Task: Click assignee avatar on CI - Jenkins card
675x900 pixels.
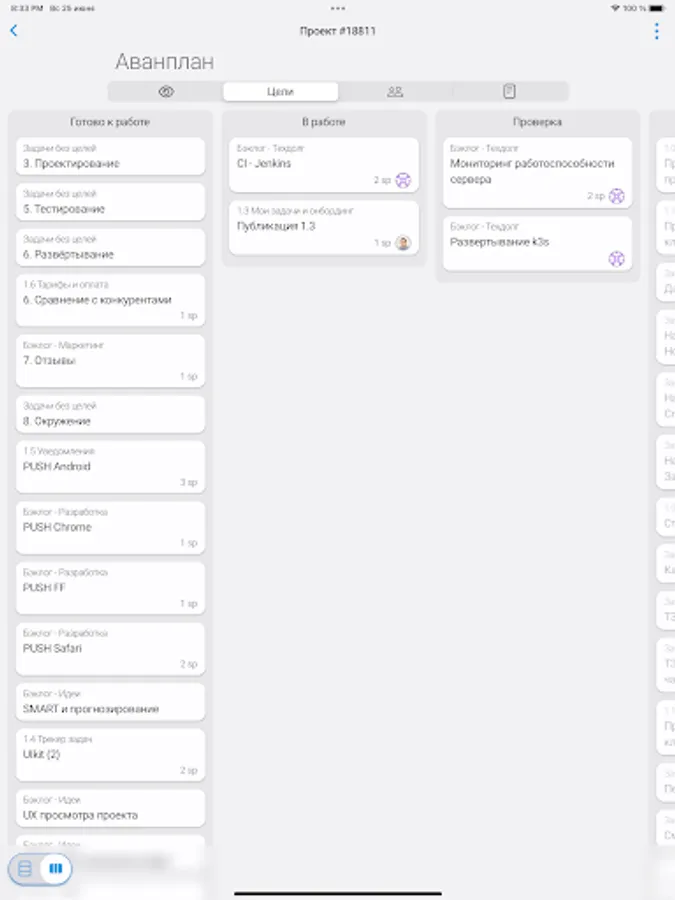Action: (x=403, y=181)
